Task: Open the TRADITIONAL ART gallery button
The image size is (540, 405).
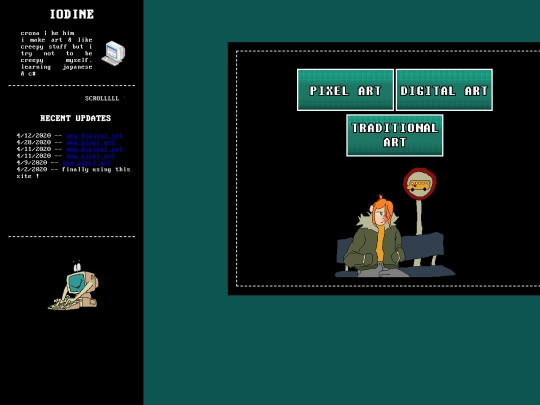Action: [x=395, y=135]
